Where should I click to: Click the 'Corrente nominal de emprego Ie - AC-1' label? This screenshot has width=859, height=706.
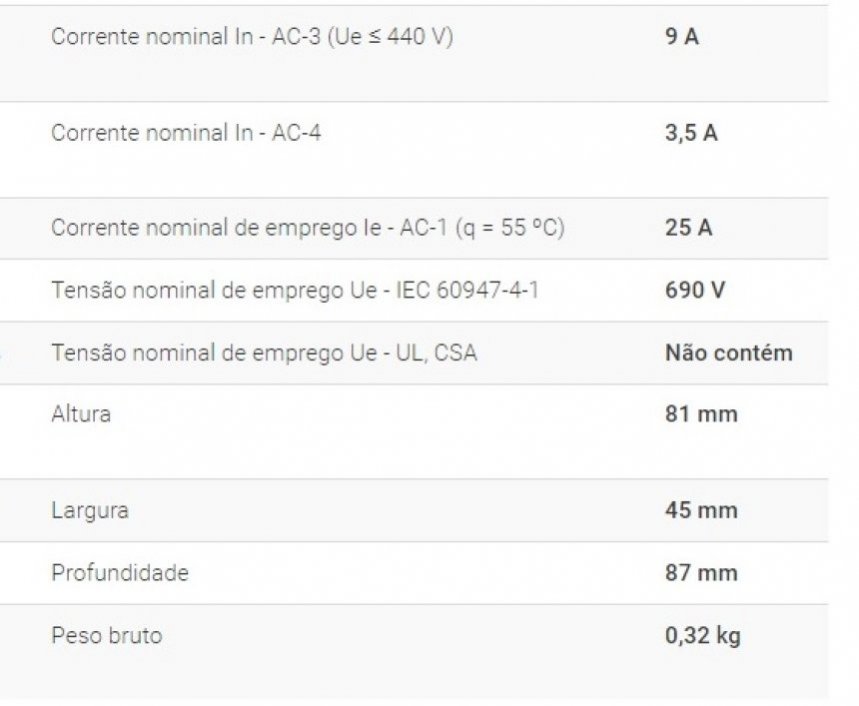250,228
